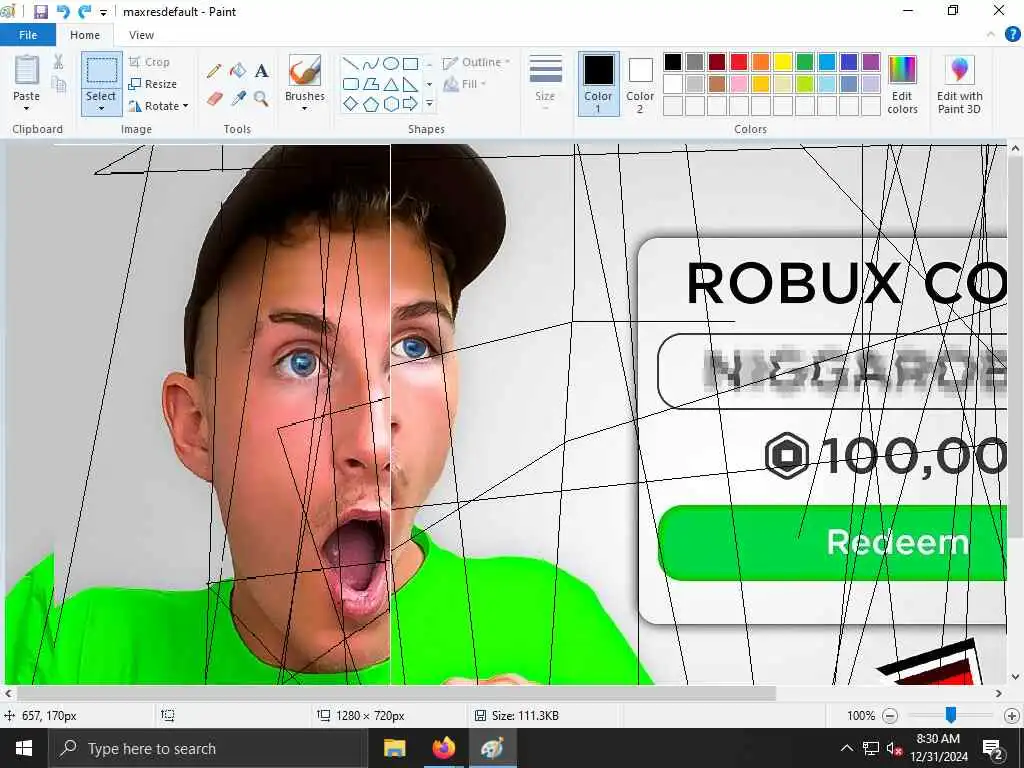Open Paint Help question mark icon
1024x768 pixels.
point(1013,35)
